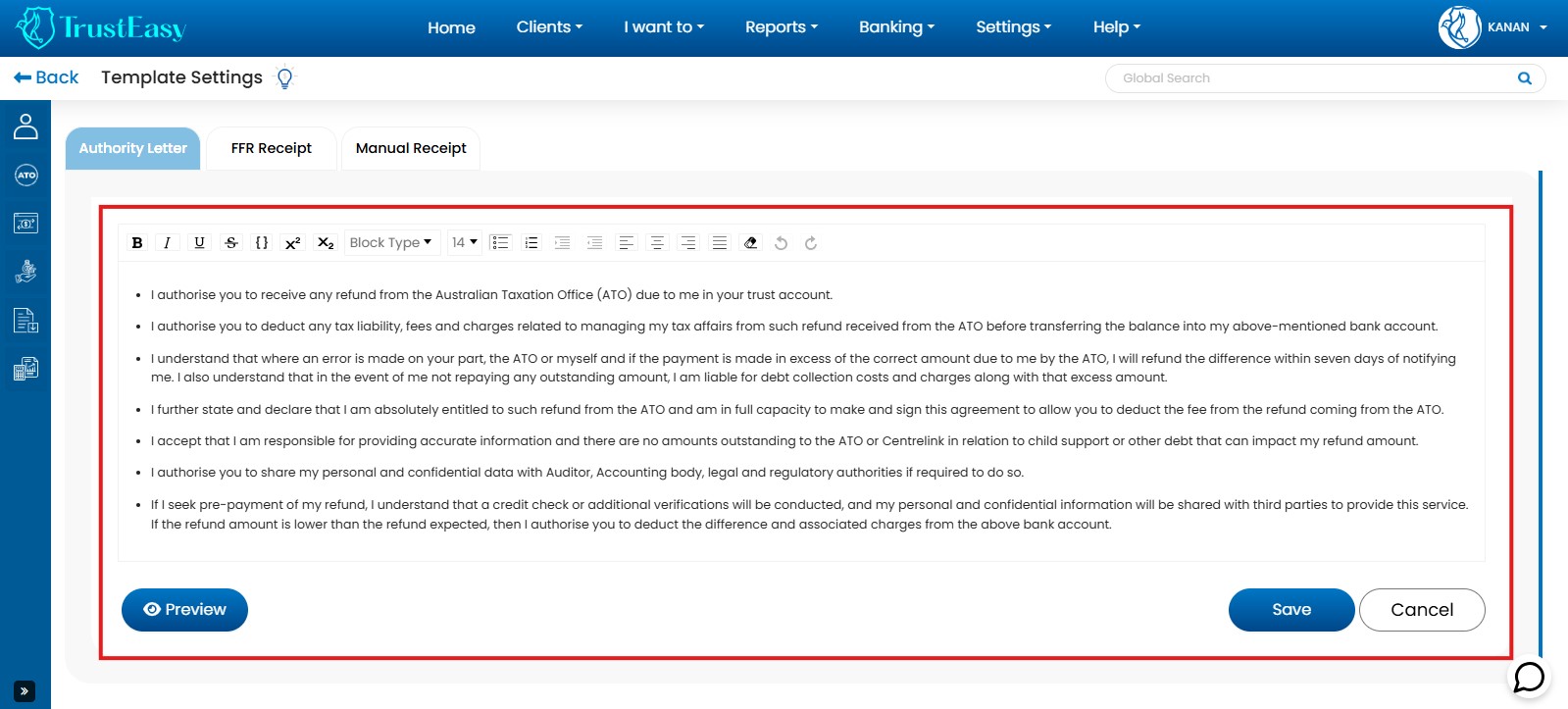The height and width of the screenshot is (709, 1568).
Task: Open the Banking menu
Action: 896,27
